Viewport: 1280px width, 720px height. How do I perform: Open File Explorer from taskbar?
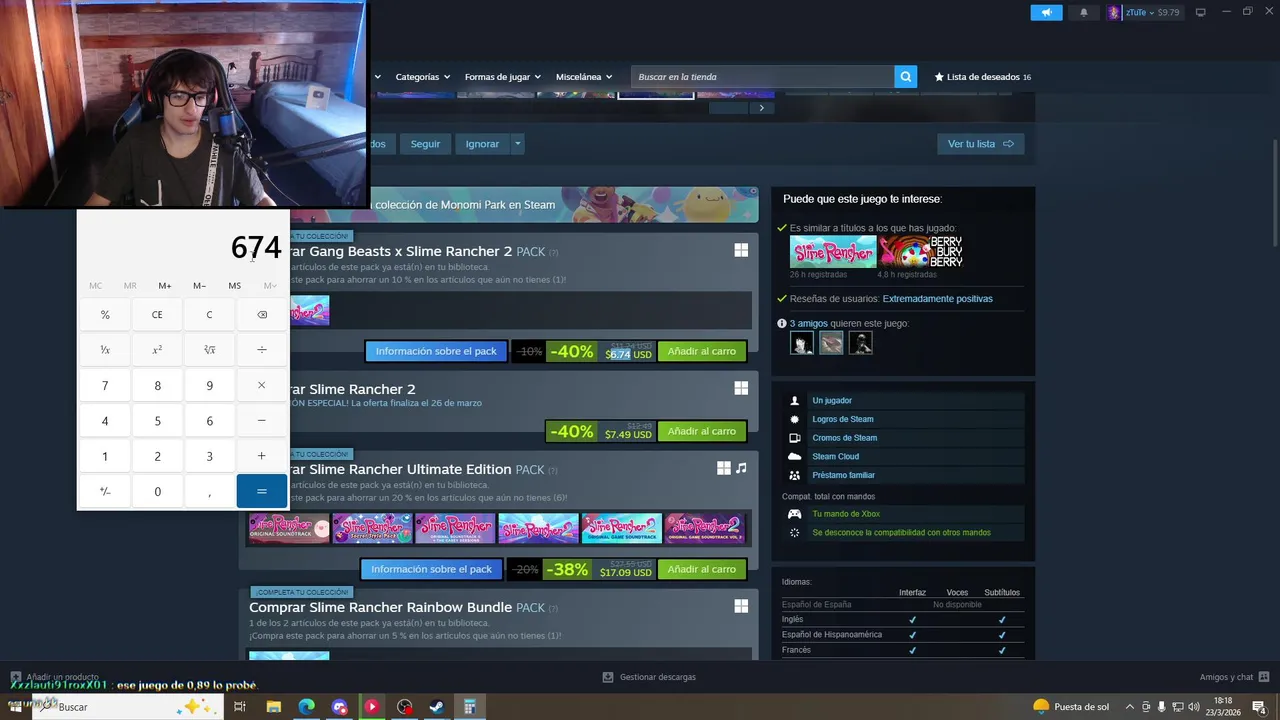tap(273, 707)
